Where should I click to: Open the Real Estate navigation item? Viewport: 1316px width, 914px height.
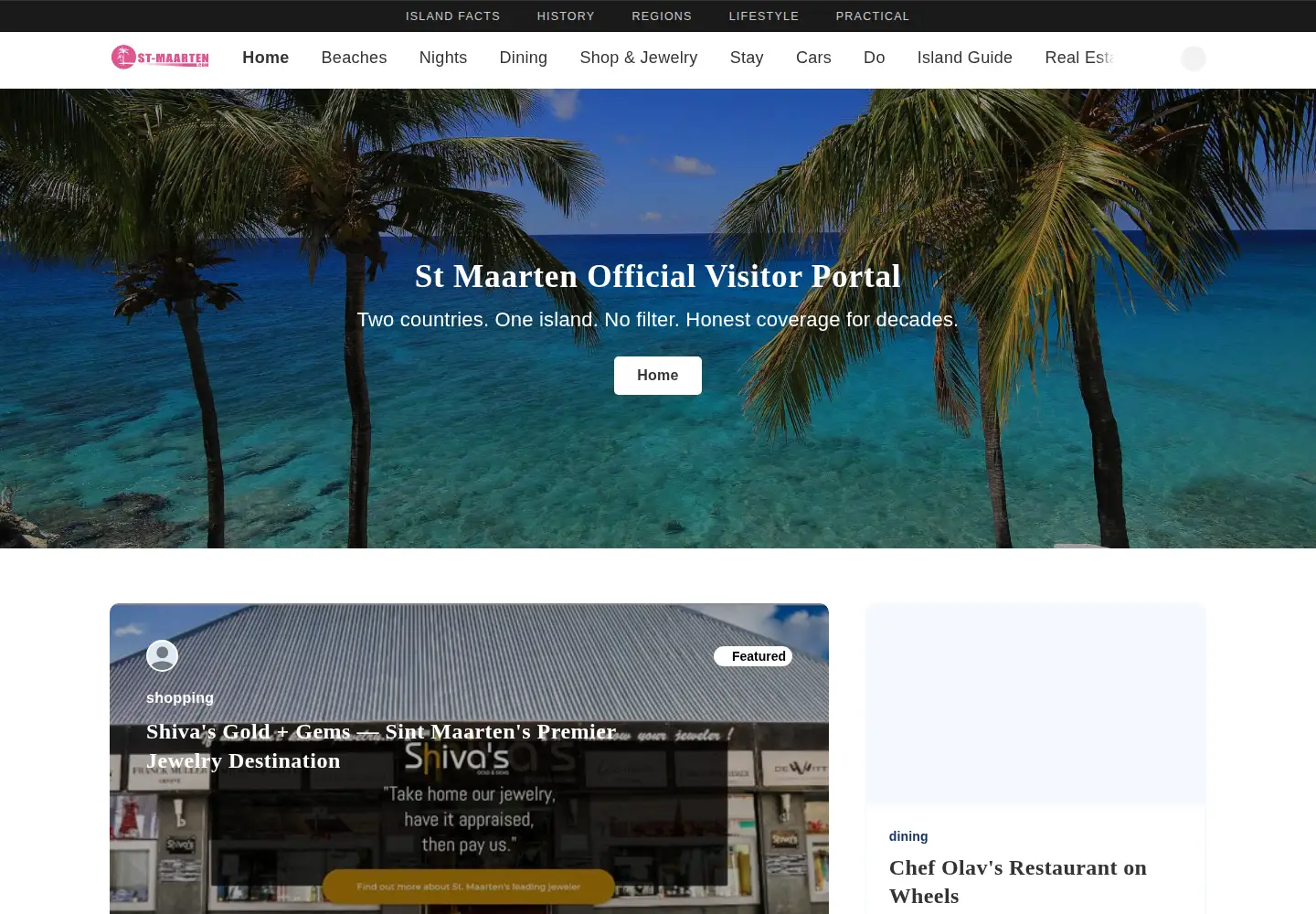tap(1080, 58)
